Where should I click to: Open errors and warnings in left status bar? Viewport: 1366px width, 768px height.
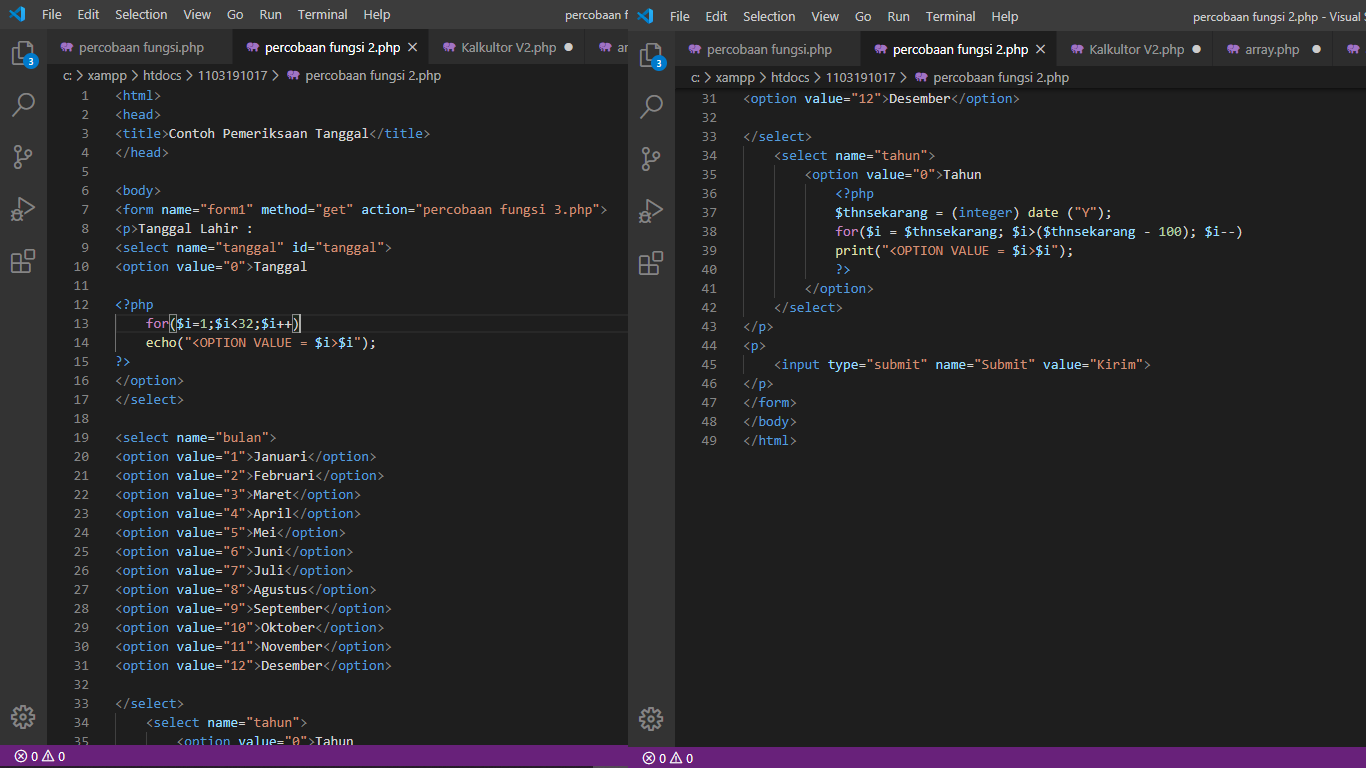(40, 757)
